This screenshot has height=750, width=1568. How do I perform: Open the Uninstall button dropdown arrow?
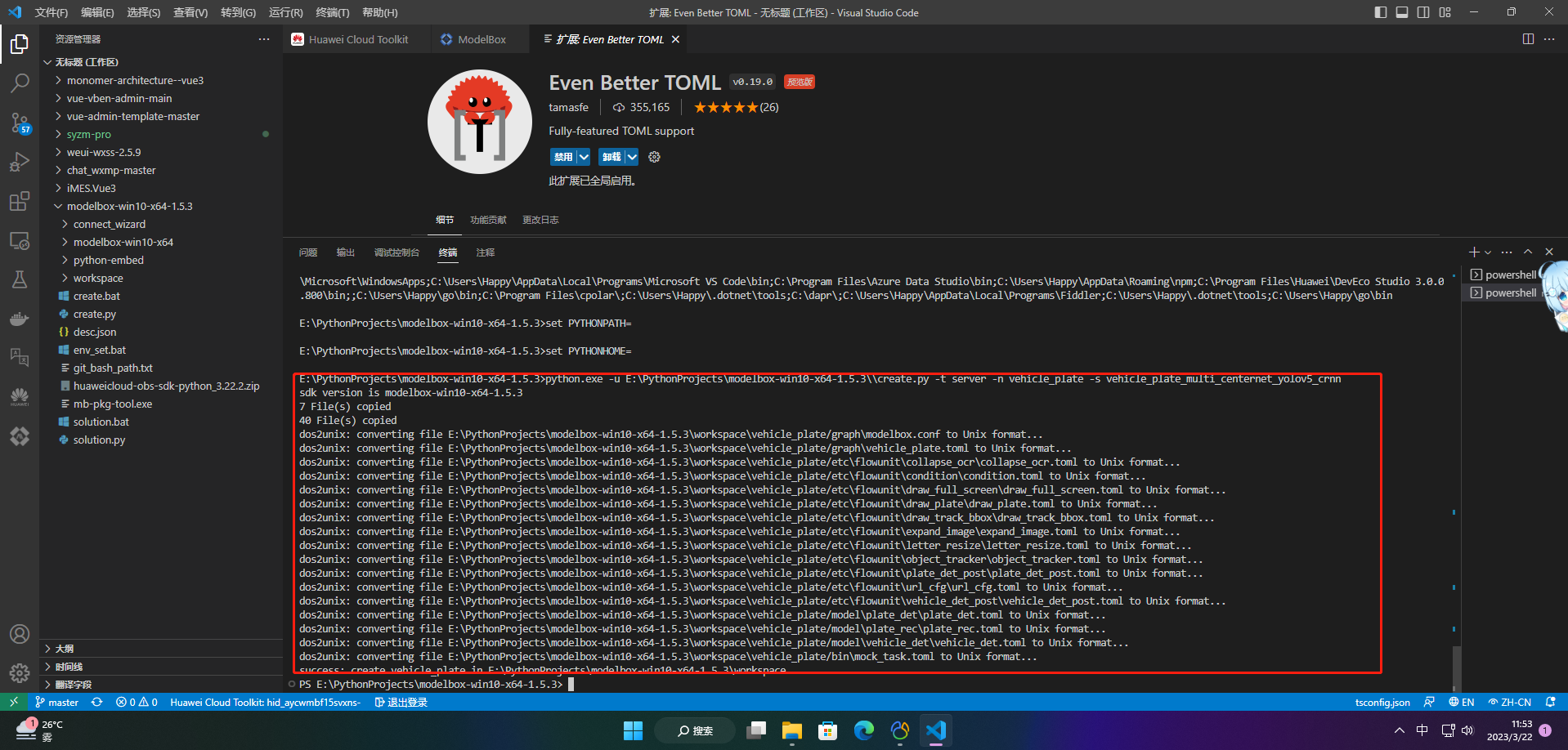click(x=632, y=157)
